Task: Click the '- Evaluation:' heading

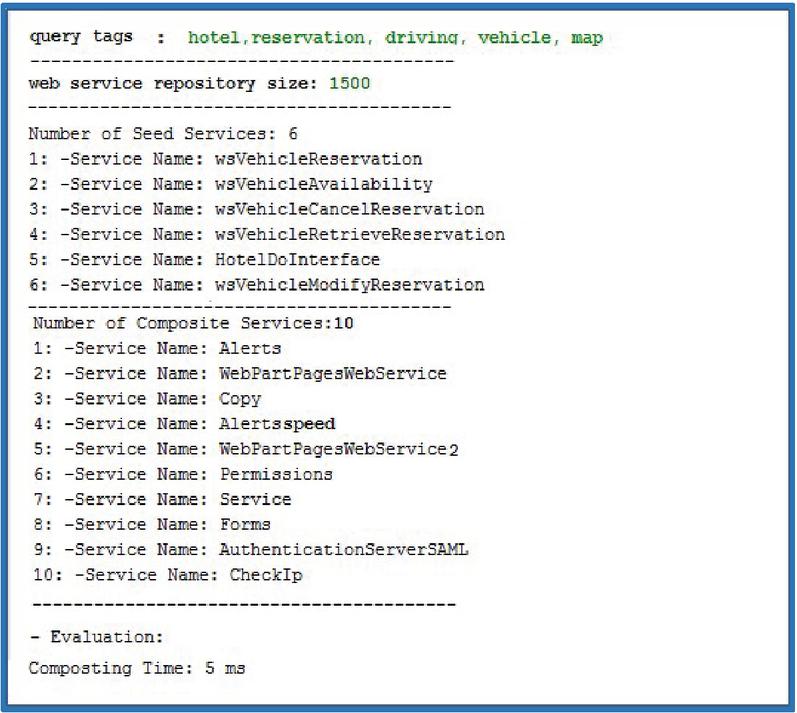Action: pyautogui.click(x=95, y=637)
